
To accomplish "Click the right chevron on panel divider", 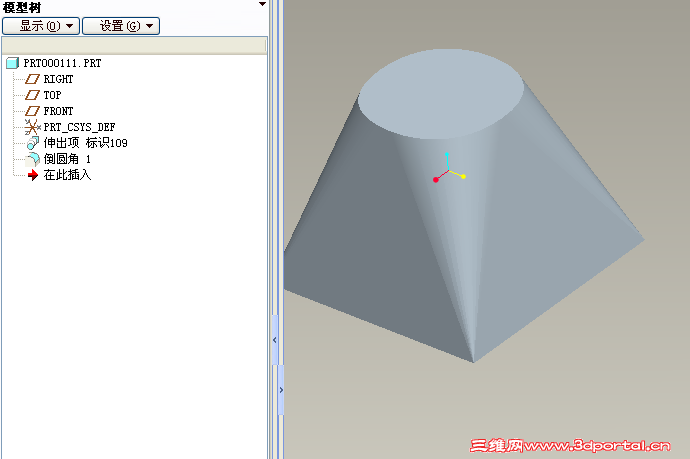I will [x=281, y=390].
